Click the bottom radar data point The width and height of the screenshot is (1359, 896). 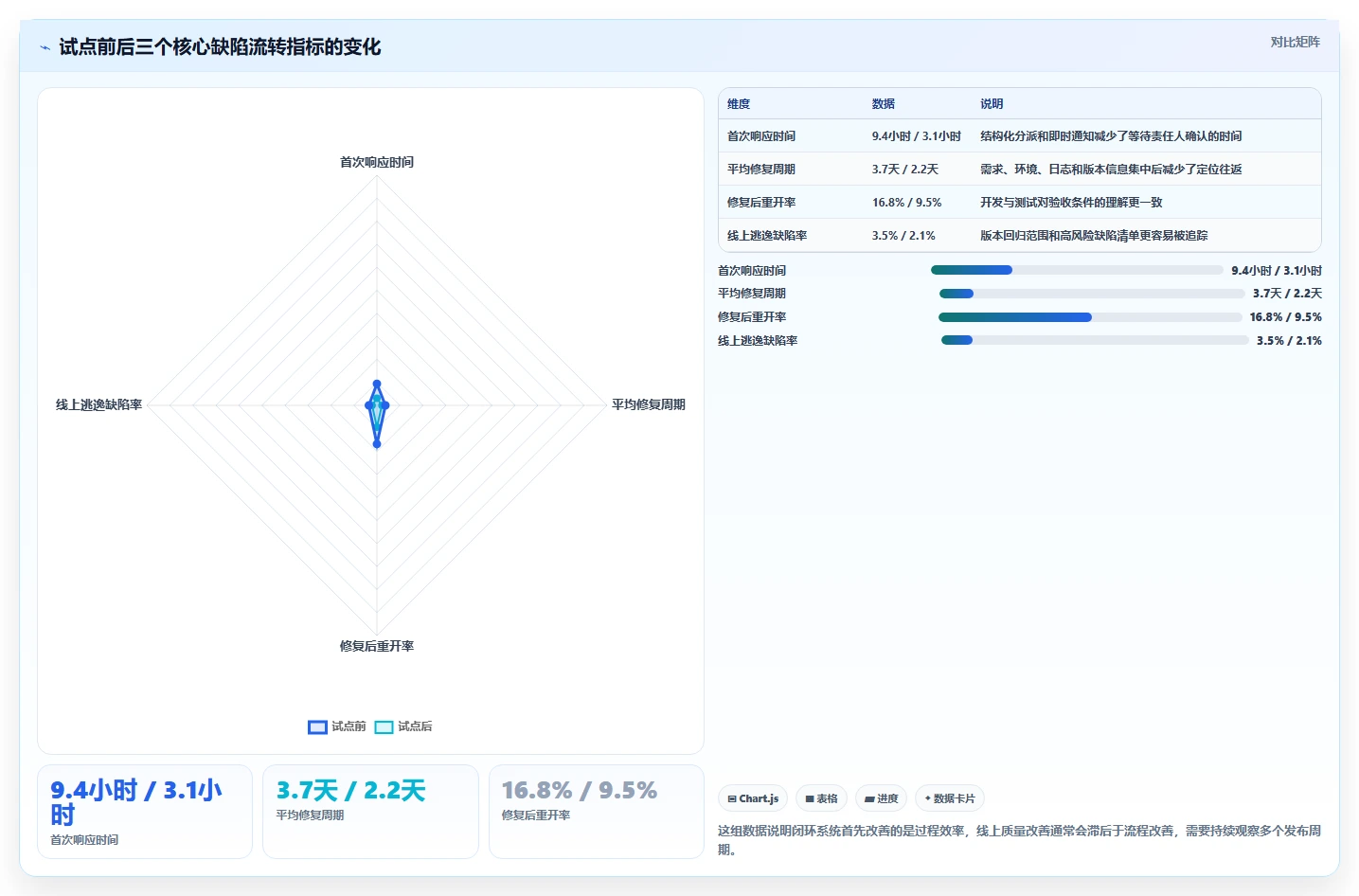point(377,443)
